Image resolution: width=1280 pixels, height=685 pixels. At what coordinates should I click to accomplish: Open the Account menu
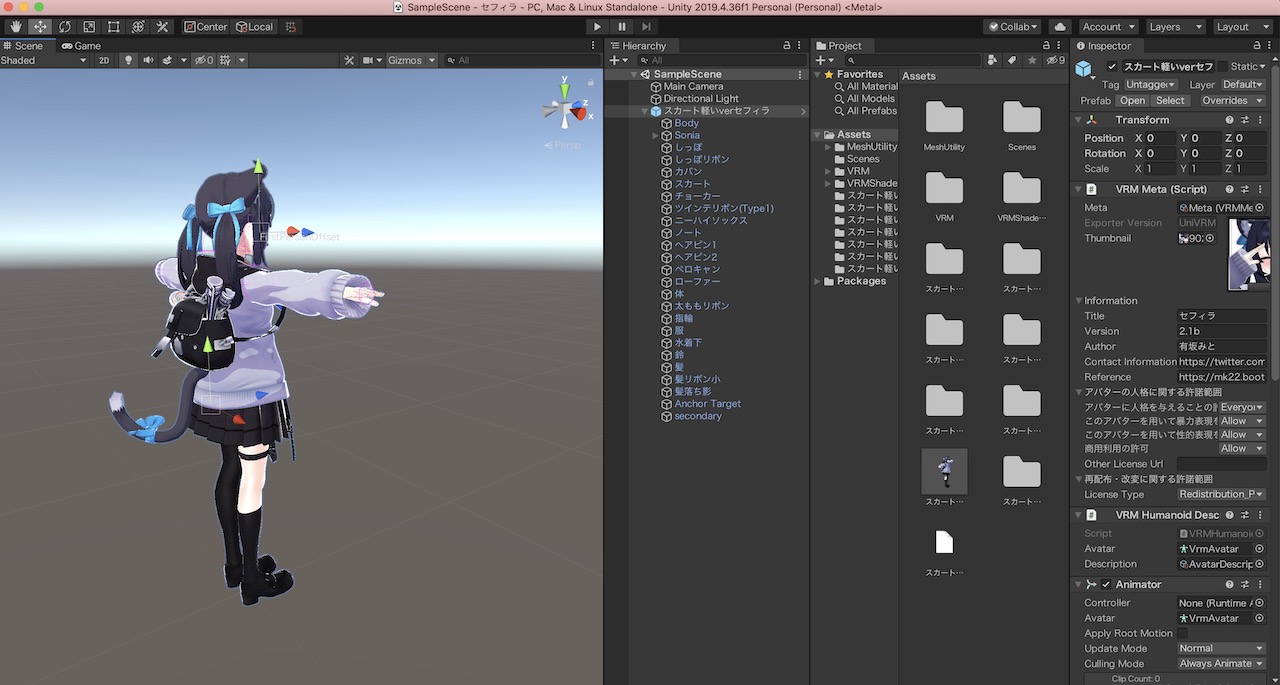pyautogui.click(x=1108, y=27)
